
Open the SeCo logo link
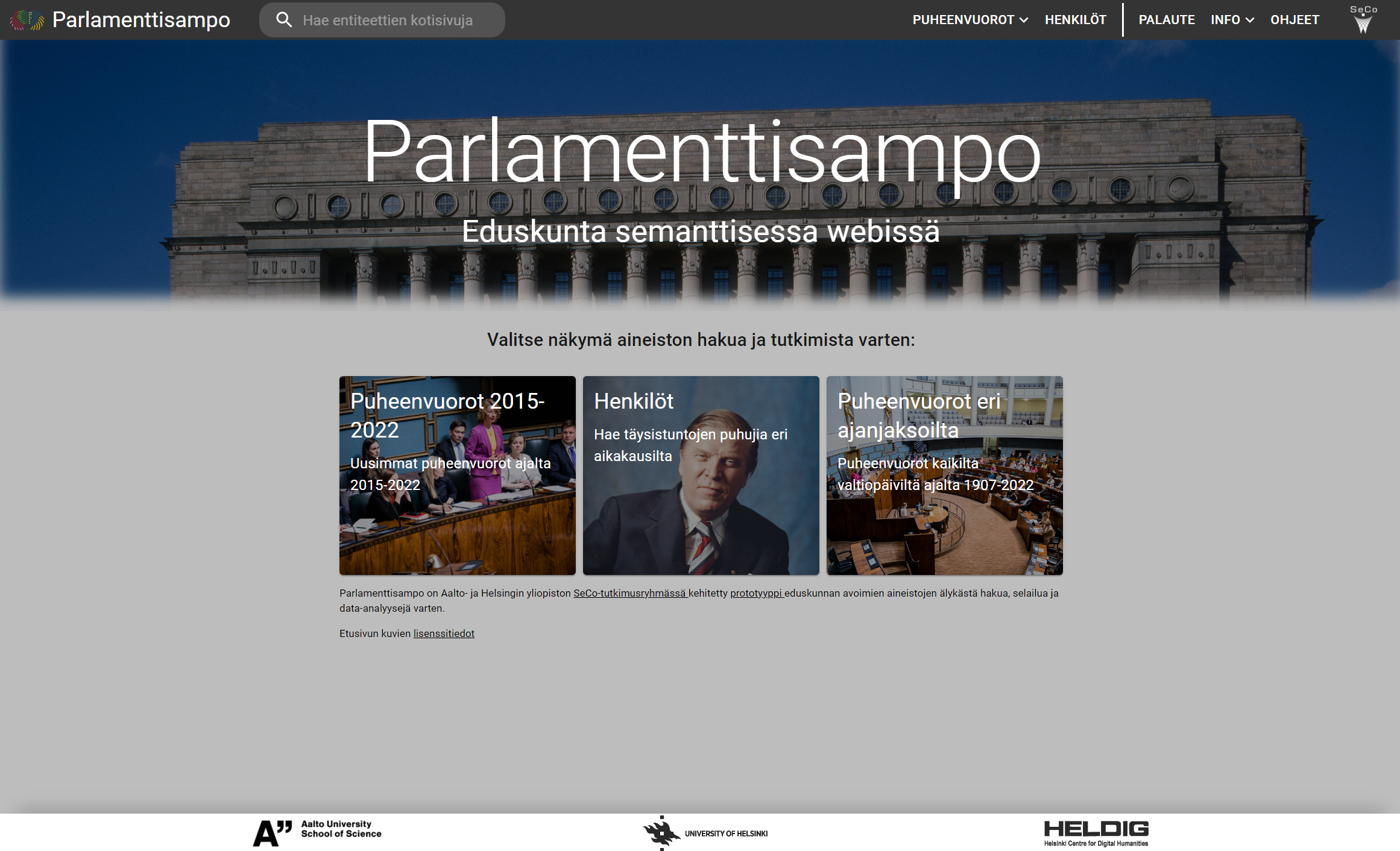coord(1363,19)
